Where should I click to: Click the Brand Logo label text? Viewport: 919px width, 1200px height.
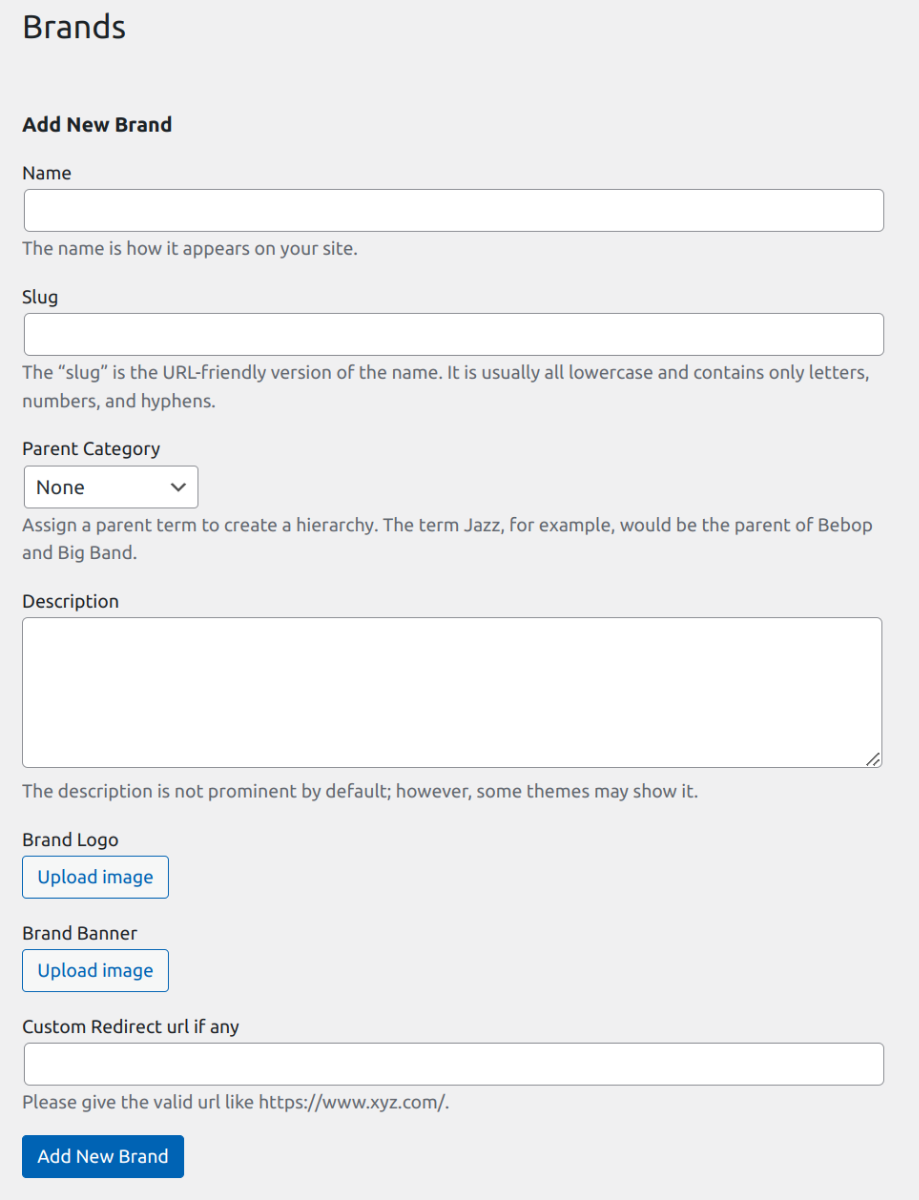[70, 840]
